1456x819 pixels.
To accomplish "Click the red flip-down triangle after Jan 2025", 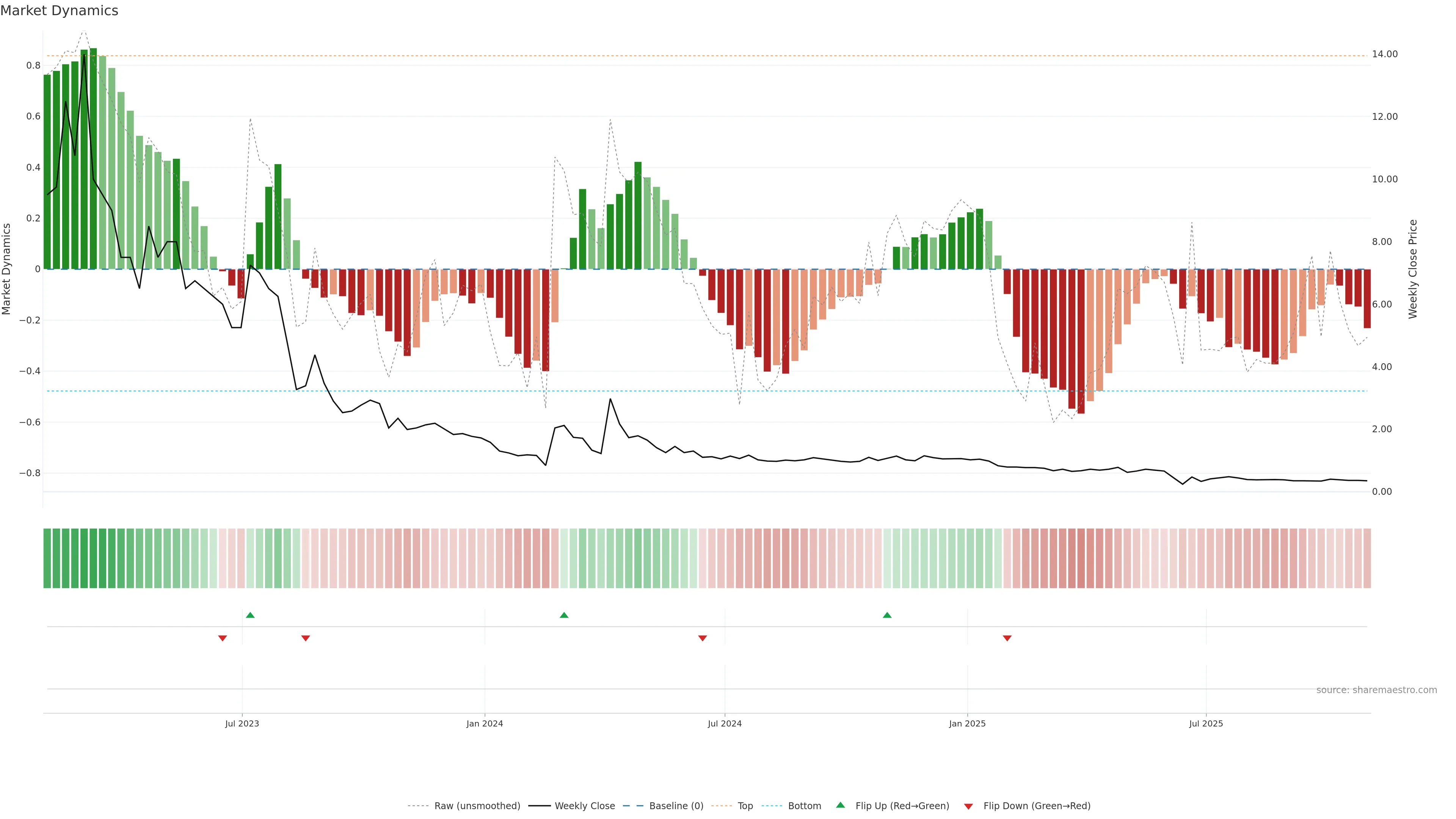I will point(1007,638).
